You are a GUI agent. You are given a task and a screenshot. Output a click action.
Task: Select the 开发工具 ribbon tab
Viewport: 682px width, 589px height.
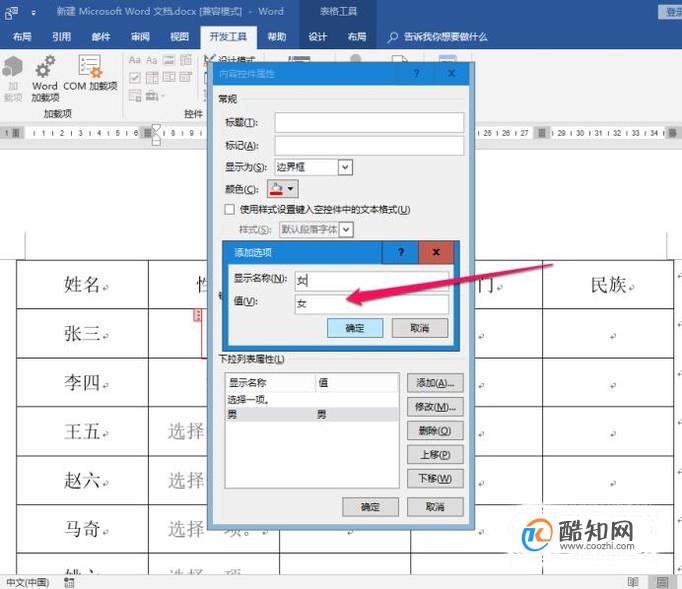(228, 37)
